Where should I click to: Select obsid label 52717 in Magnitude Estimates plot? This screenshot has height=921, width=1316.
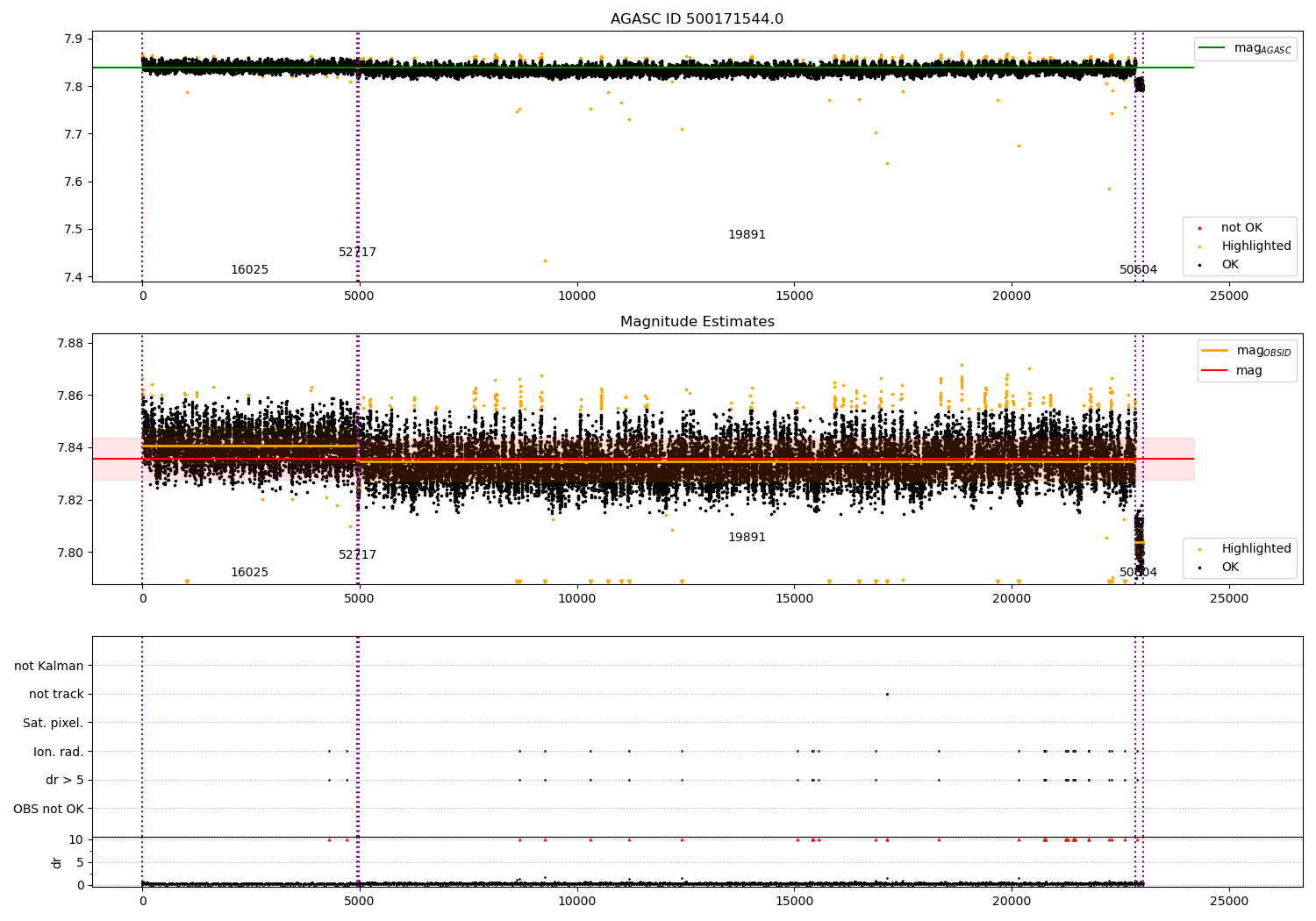coord(357,555)
